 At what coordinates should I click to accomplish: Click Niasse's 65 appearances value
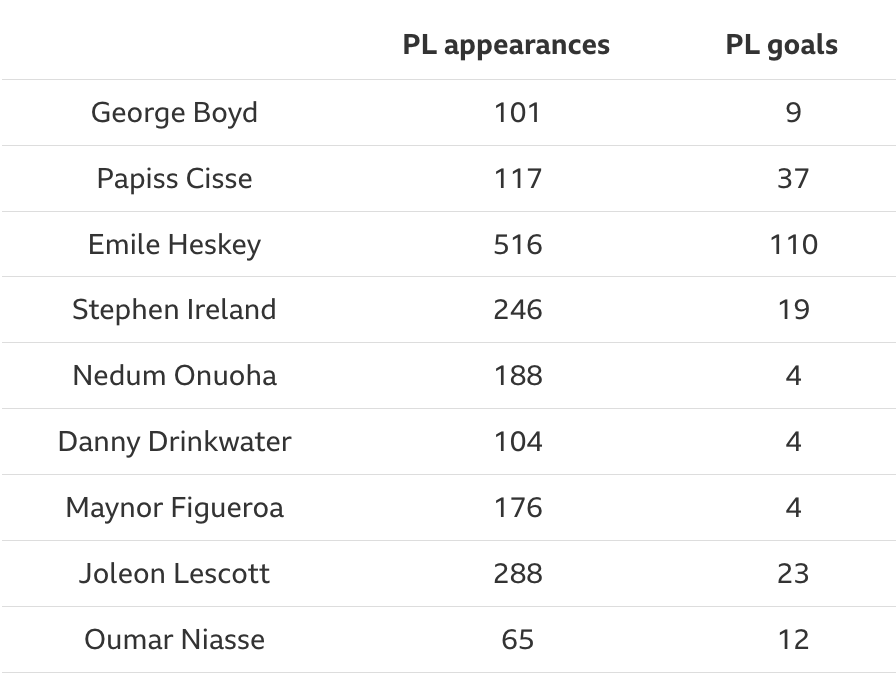click(518, 640)
